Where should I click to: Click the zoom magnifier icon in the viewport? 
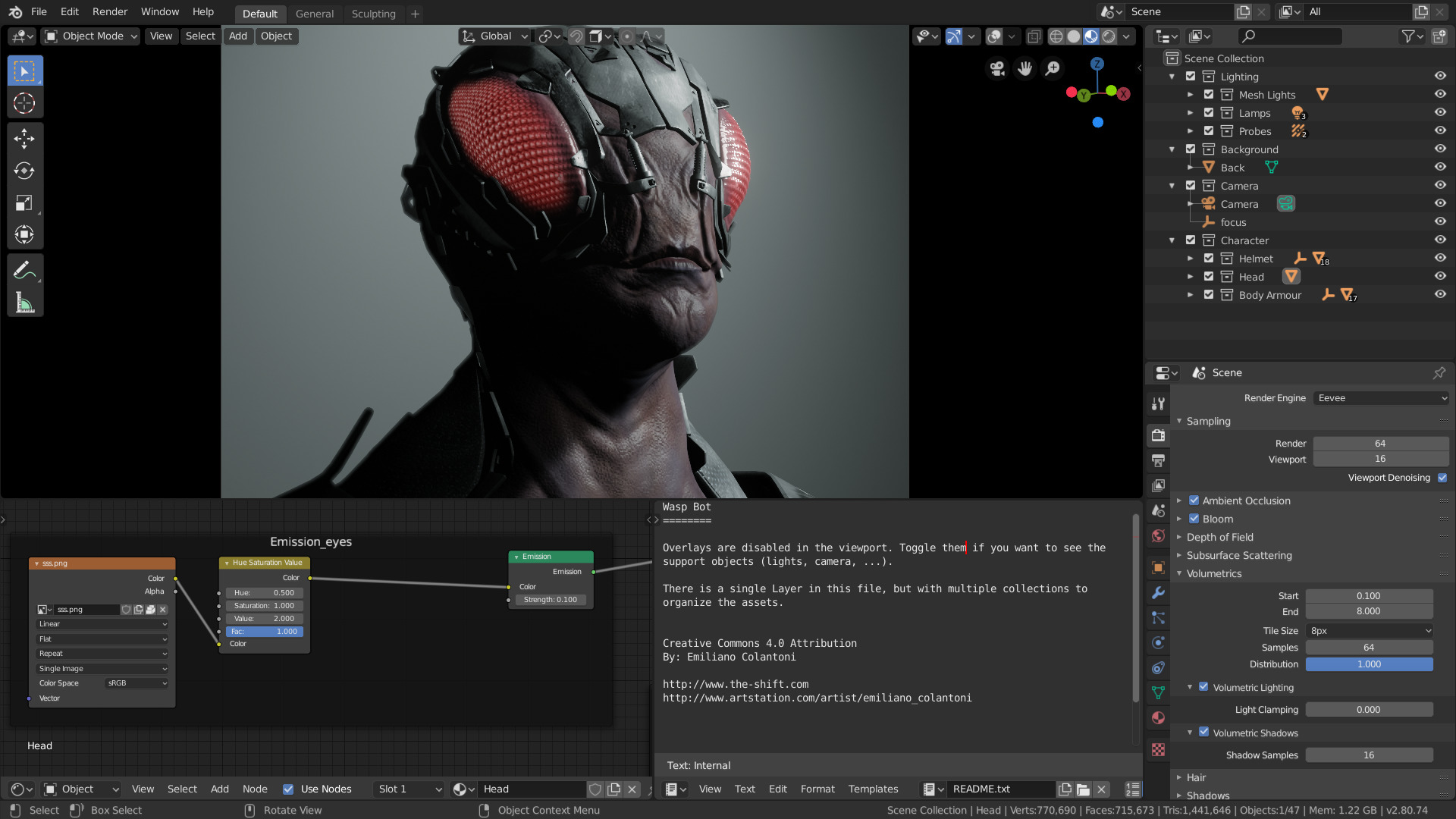1053,69
